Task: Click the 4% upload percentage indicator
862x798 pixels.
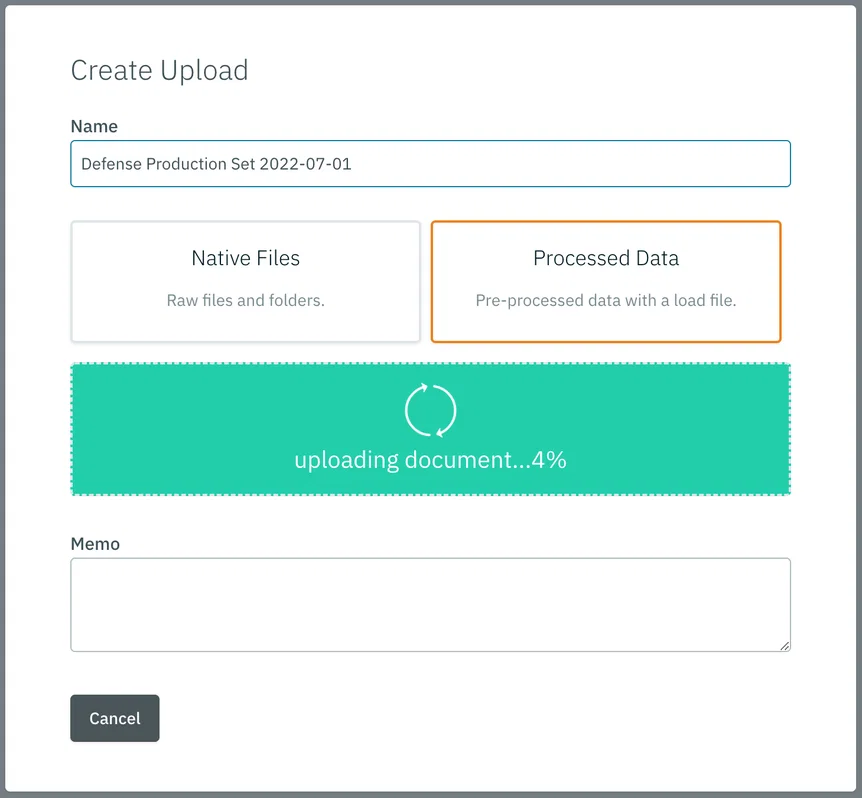Action: [549, 460]
